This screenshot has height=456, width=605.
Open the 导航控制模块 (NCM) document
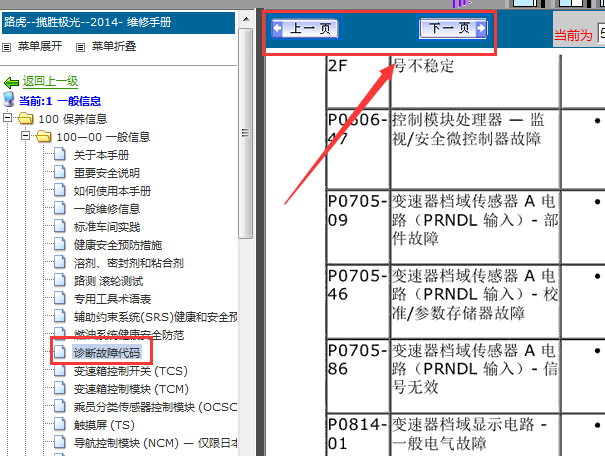click(155, 443)
